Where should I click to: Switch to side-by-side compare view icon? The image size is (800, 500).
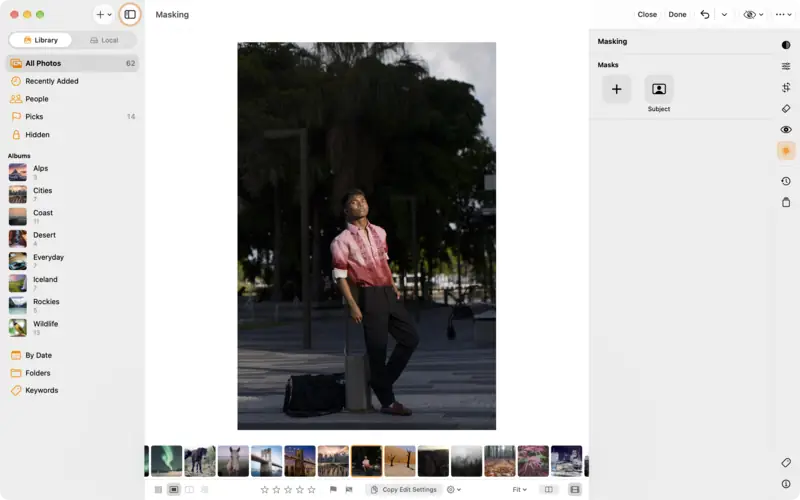[x=189, y=489]
